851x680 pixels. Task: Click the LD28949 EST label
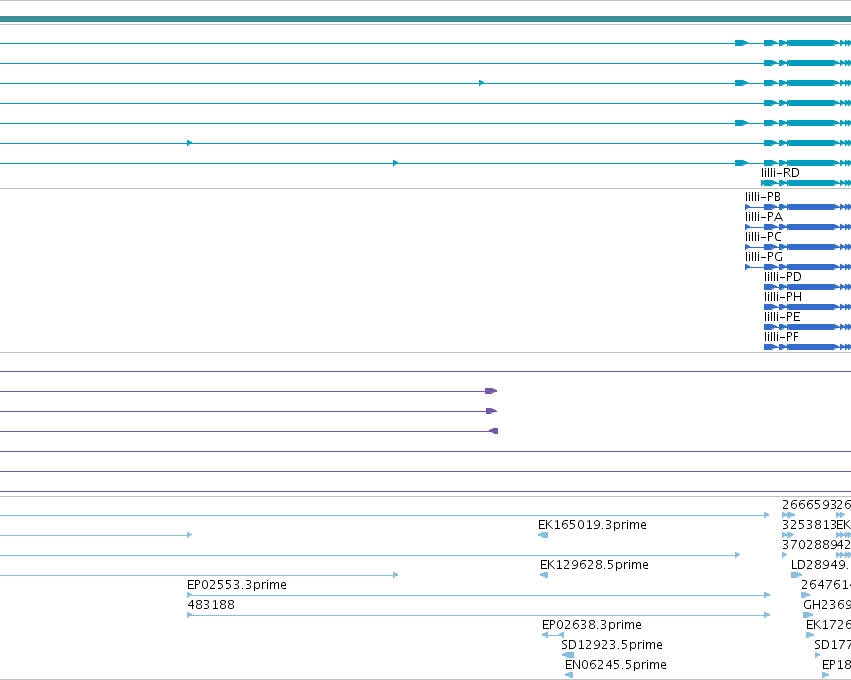(821, 565)
